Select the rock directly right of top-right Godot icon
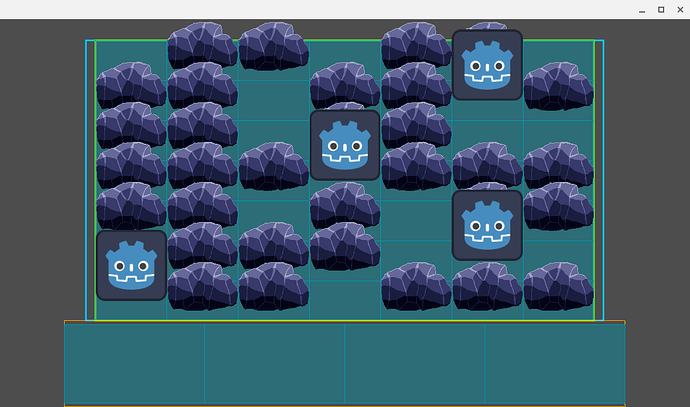This screenshot has height=407, width=690. coord(558,86)
